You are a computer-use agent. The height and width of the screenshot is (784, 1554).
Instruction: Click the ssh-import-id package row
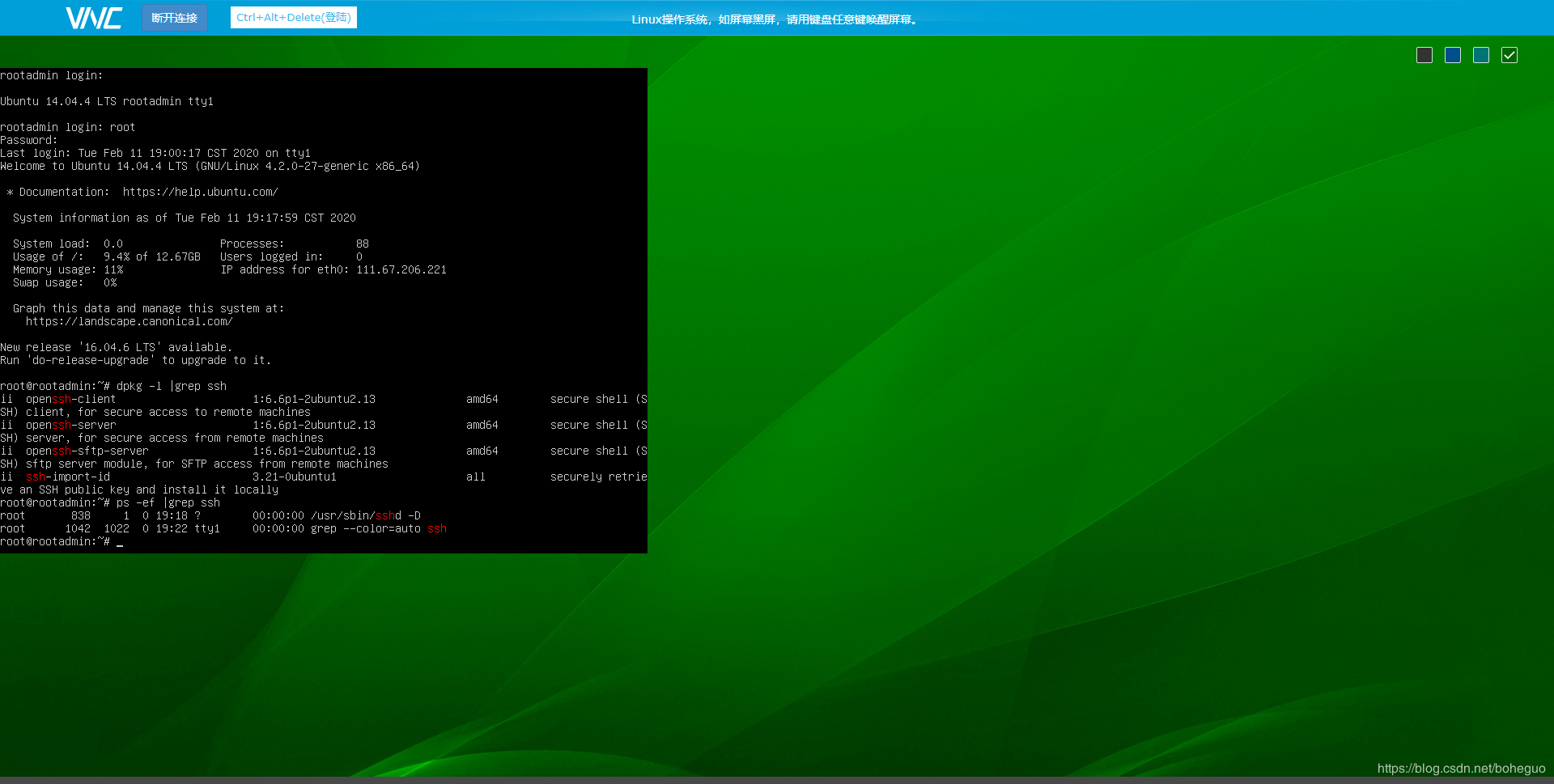tap(324, 477)
